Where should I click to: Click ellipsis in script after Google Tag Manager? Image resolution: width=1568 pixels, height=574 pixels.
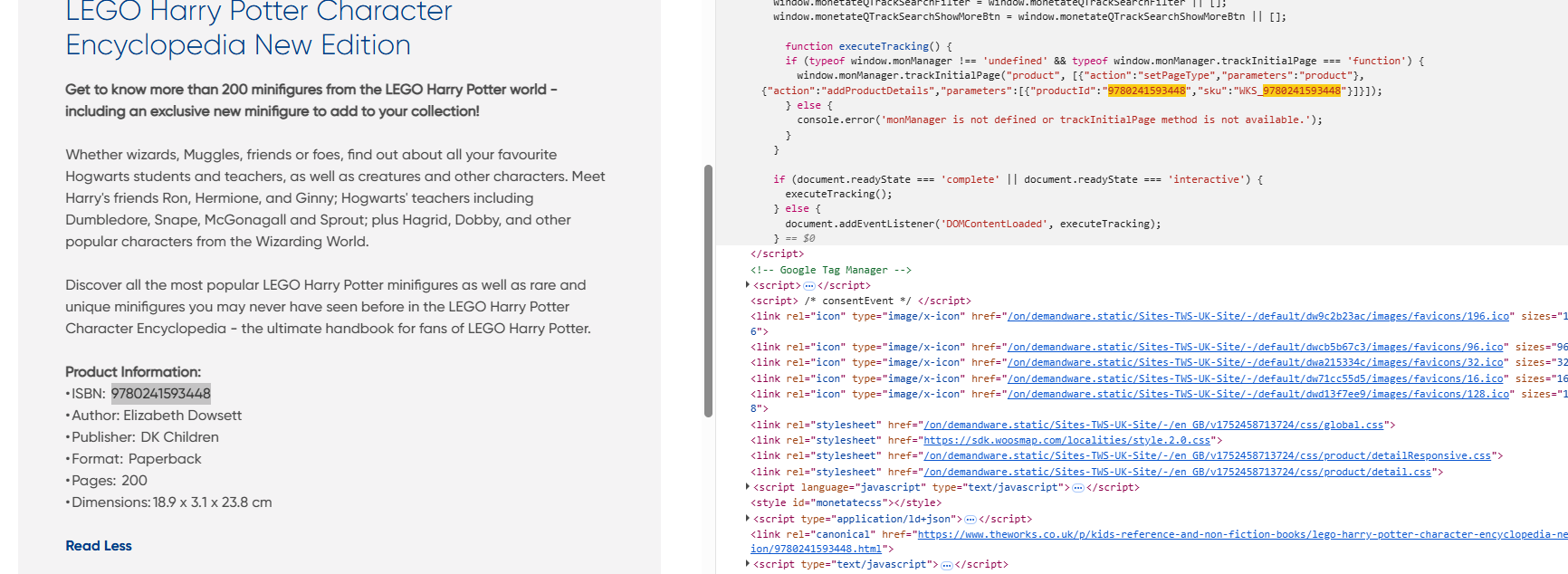809,285
